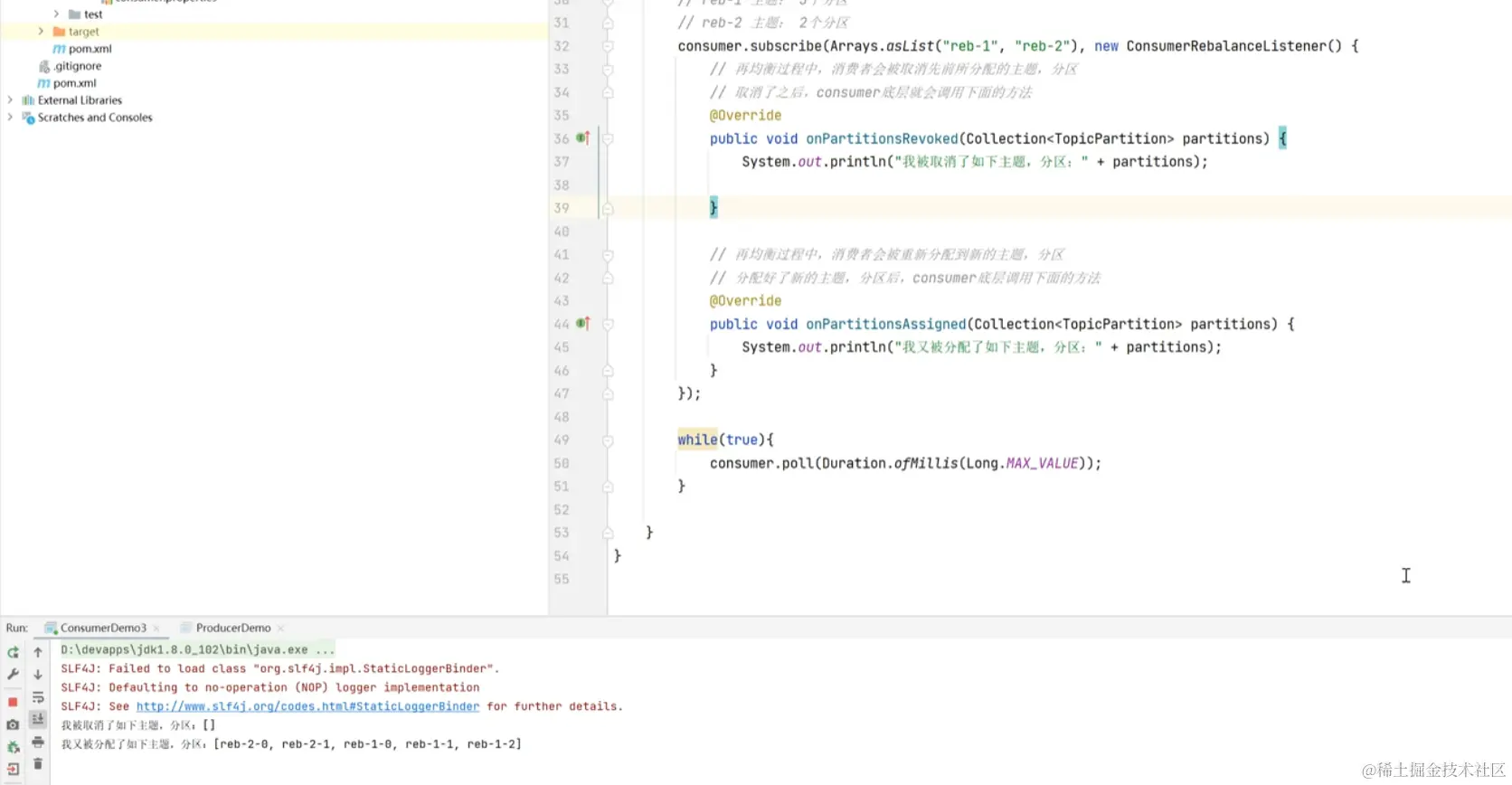Click the while keyword on line 49
Viewport: 1512px width, 785px height.
pos(697,440)
